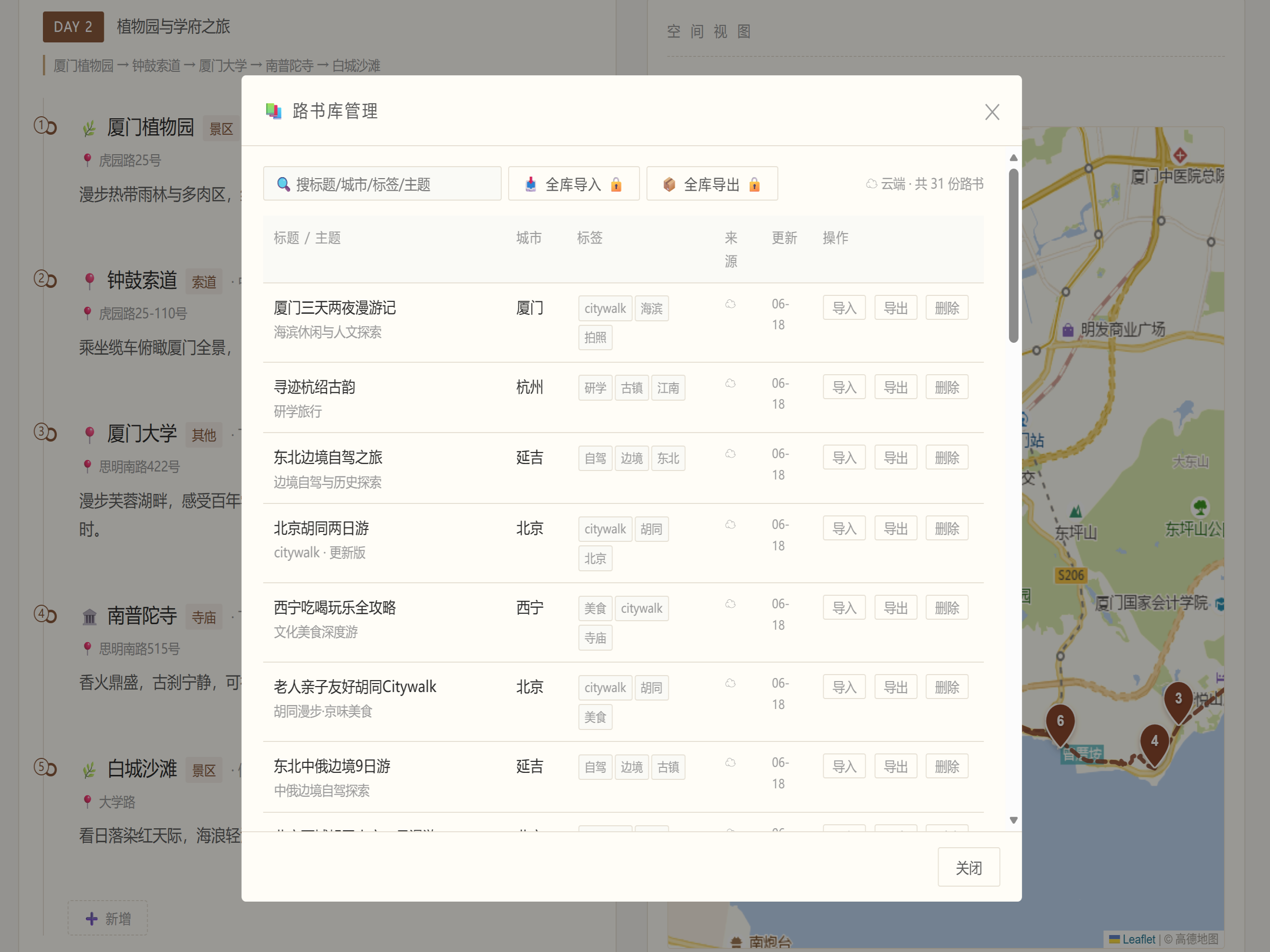Click the pin icon beside 厦门大学 heading
Image resolution: width=1270 pixels, height=952 pixels.
pyautogui.click(x=89, y=435)
